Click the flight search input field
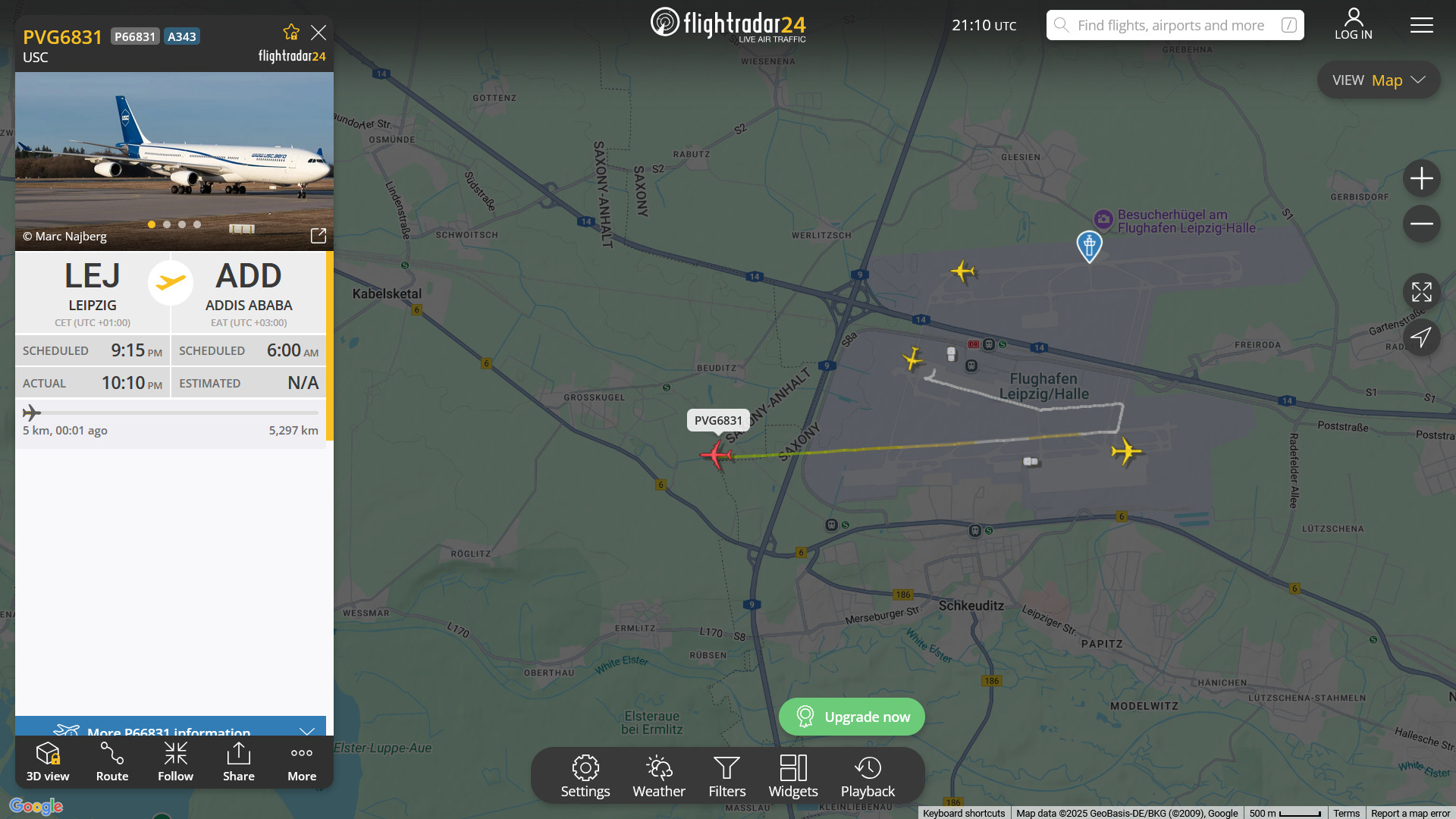Screen dimensions: 1456x819 [1172, 25]
